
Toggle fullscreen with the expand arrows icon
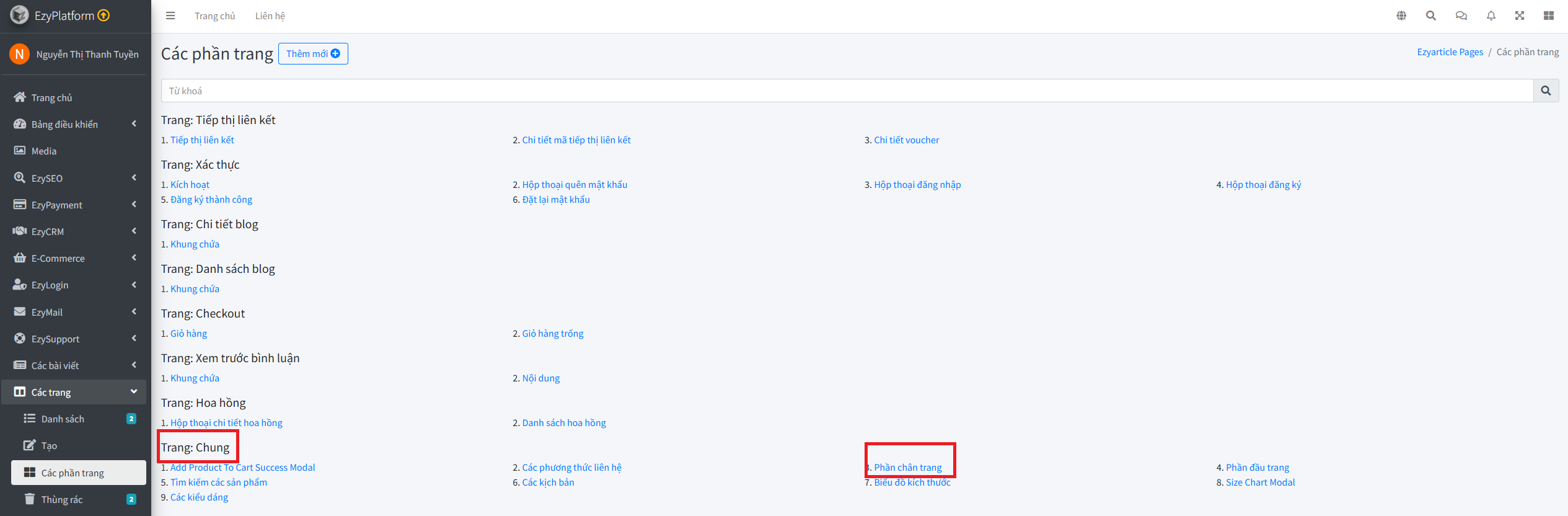pos(1520,16)
